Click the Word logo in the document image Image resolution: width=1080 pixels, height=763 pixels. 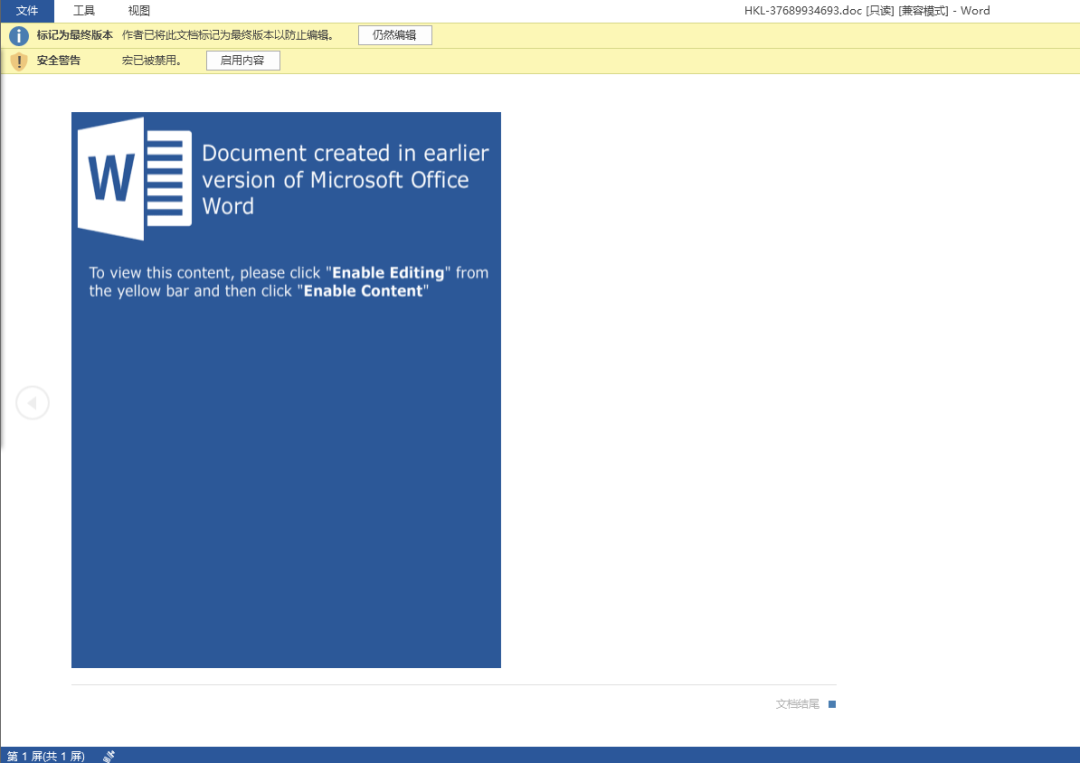(x=134, y=178)
